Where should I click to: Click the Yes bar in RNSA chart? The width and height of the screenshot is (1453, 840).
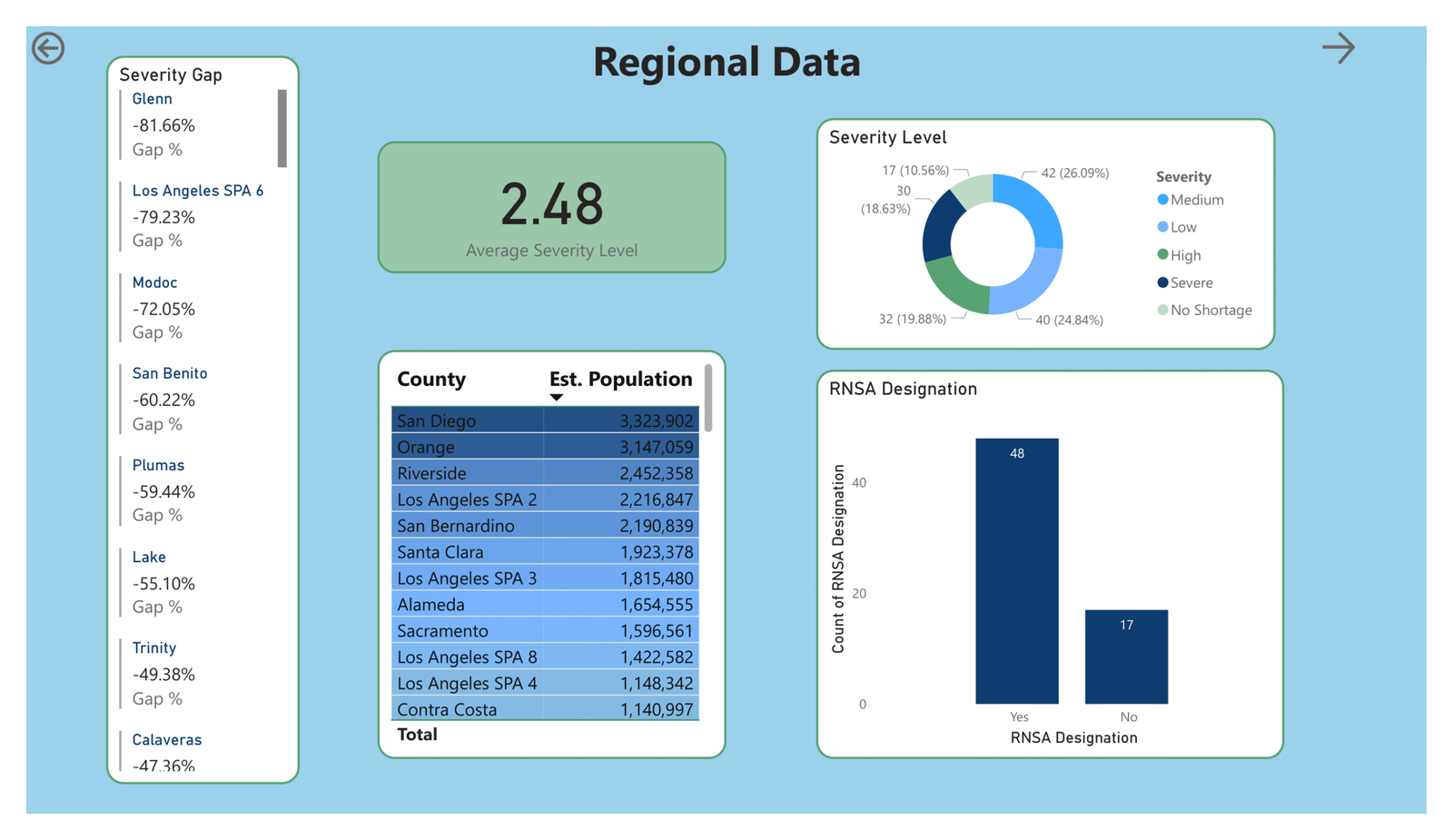pos(1016,570)
